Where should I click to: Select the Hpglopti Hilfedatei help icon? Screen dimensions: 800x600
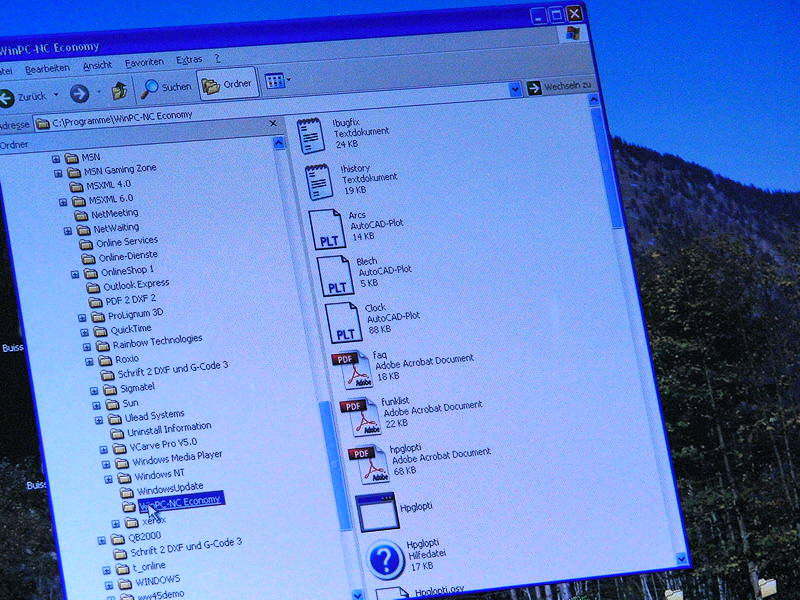386,560
